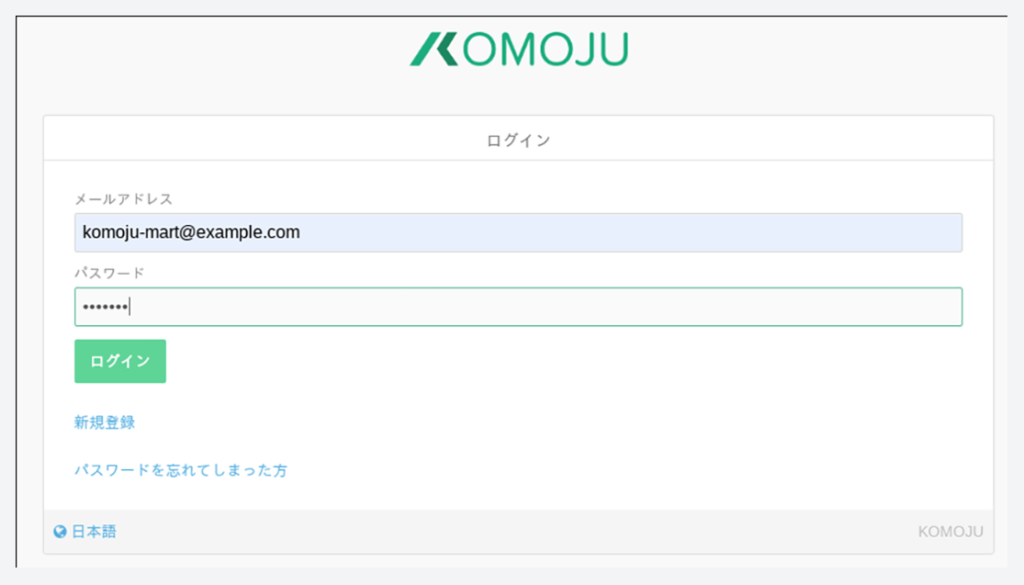Open the 新規登録 sign-up link
1024x585 pixels.
(x=104, y=422)
